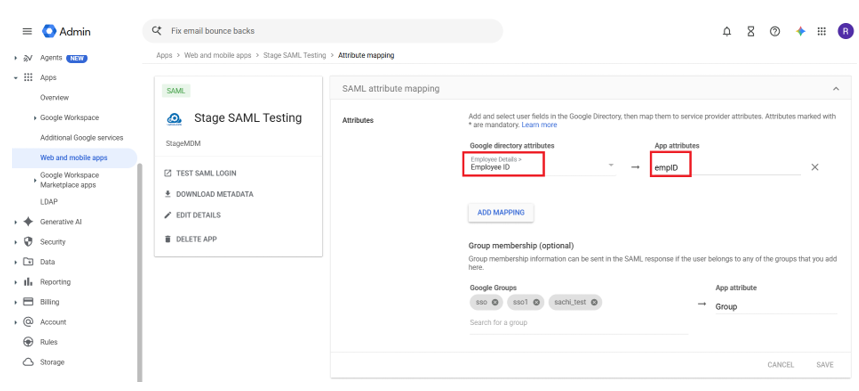Delete the empID attribute mapping row
The width and height of the screenshot is (859, 391).
tap(815, 167)
